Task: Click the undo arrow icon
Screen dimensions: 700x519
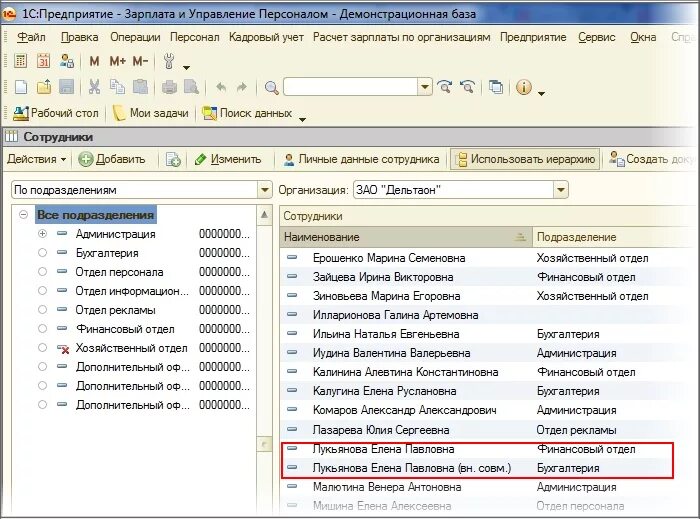Action: 221,87
